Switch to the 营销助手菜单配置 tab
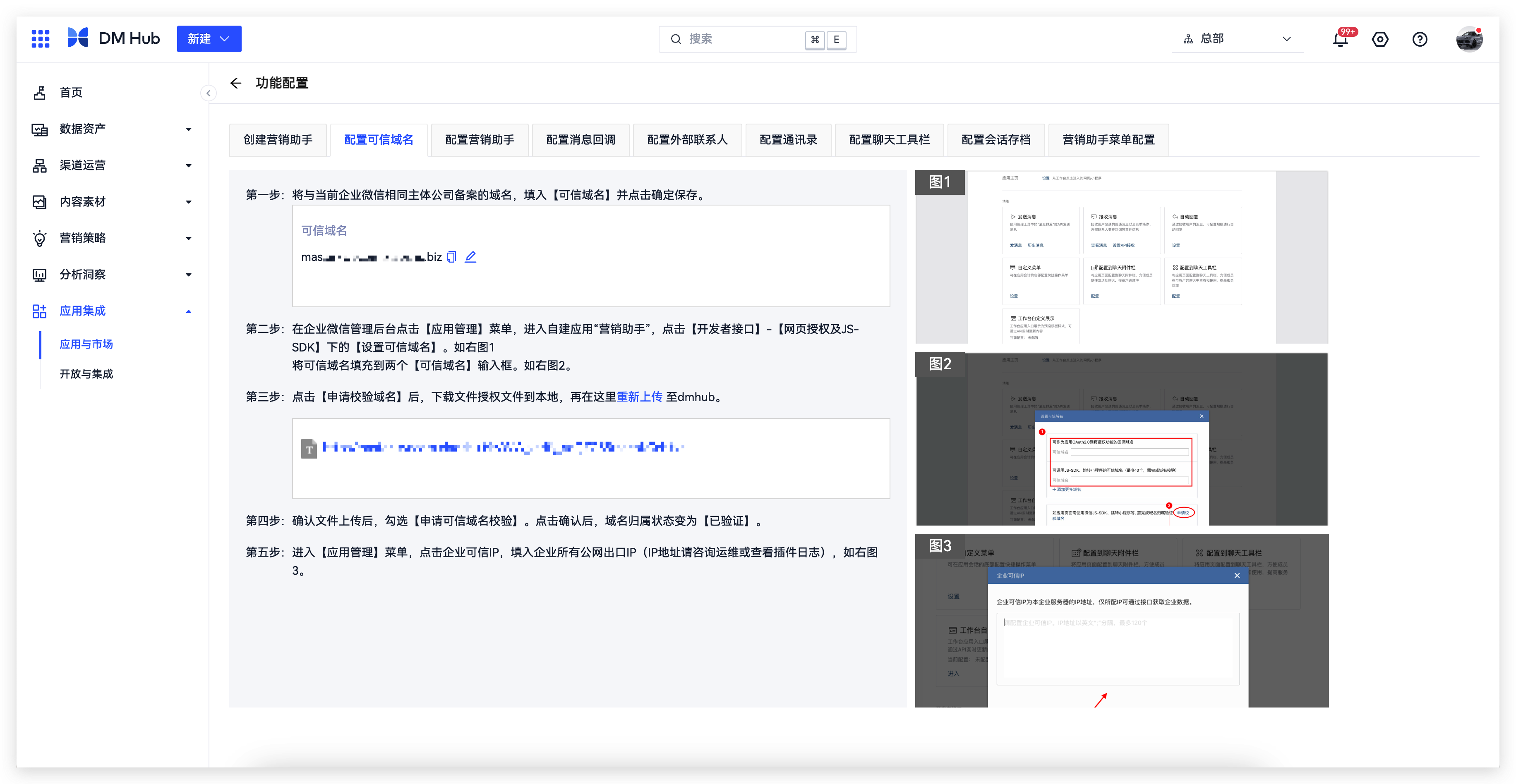Screen dimensions: 1516x784 coord(1108,140)
